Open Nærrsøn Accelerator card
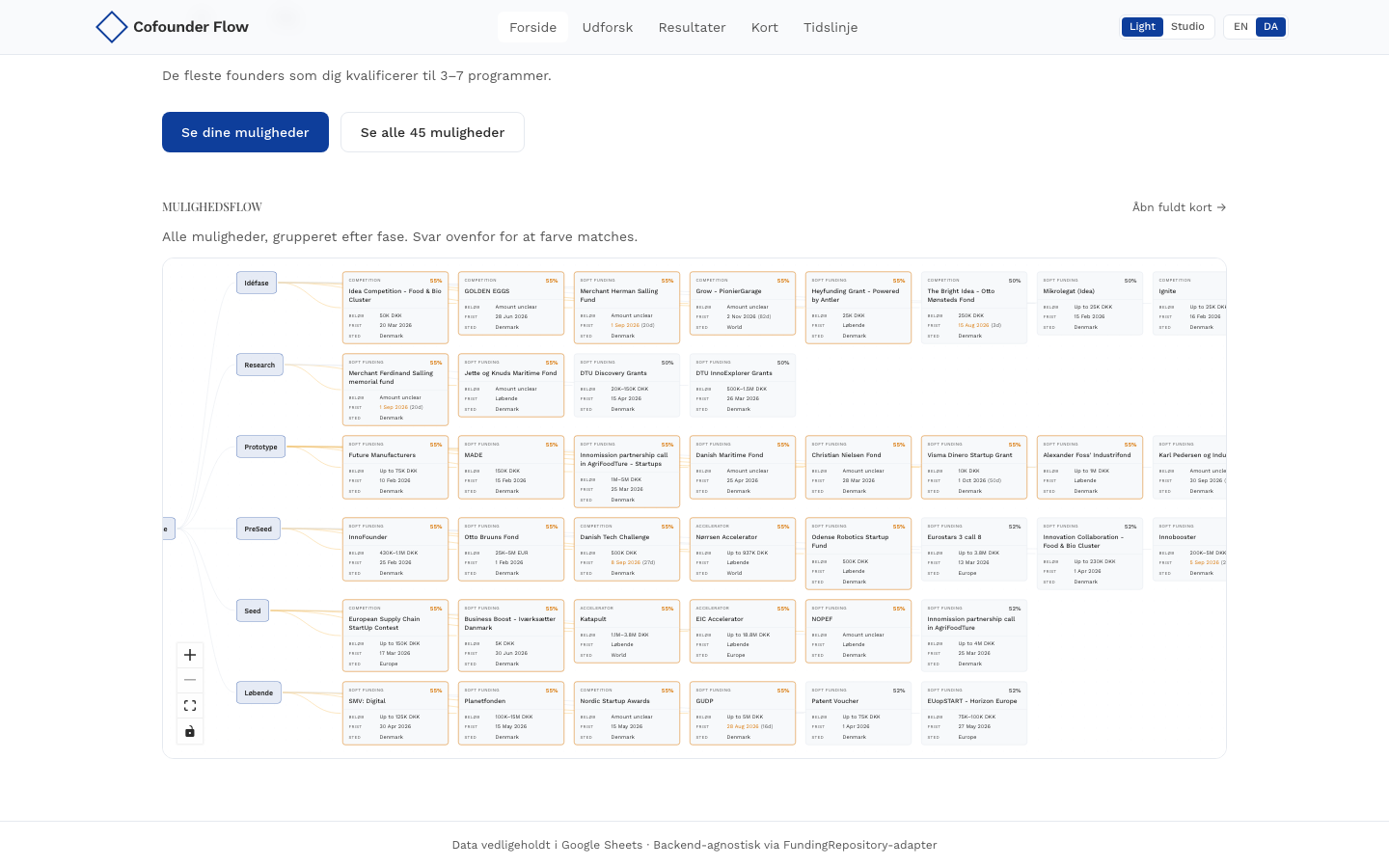The image size is (1389, 868). (x=743, y=550)
